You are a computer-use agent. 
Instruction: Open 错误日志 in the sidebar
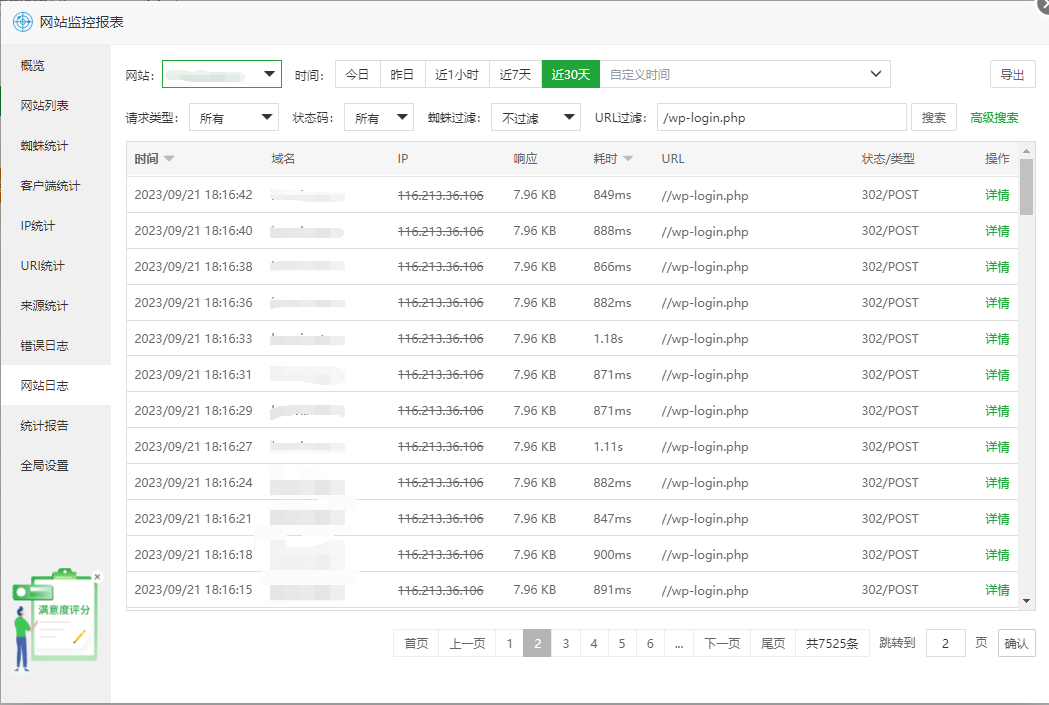point(56,346)
